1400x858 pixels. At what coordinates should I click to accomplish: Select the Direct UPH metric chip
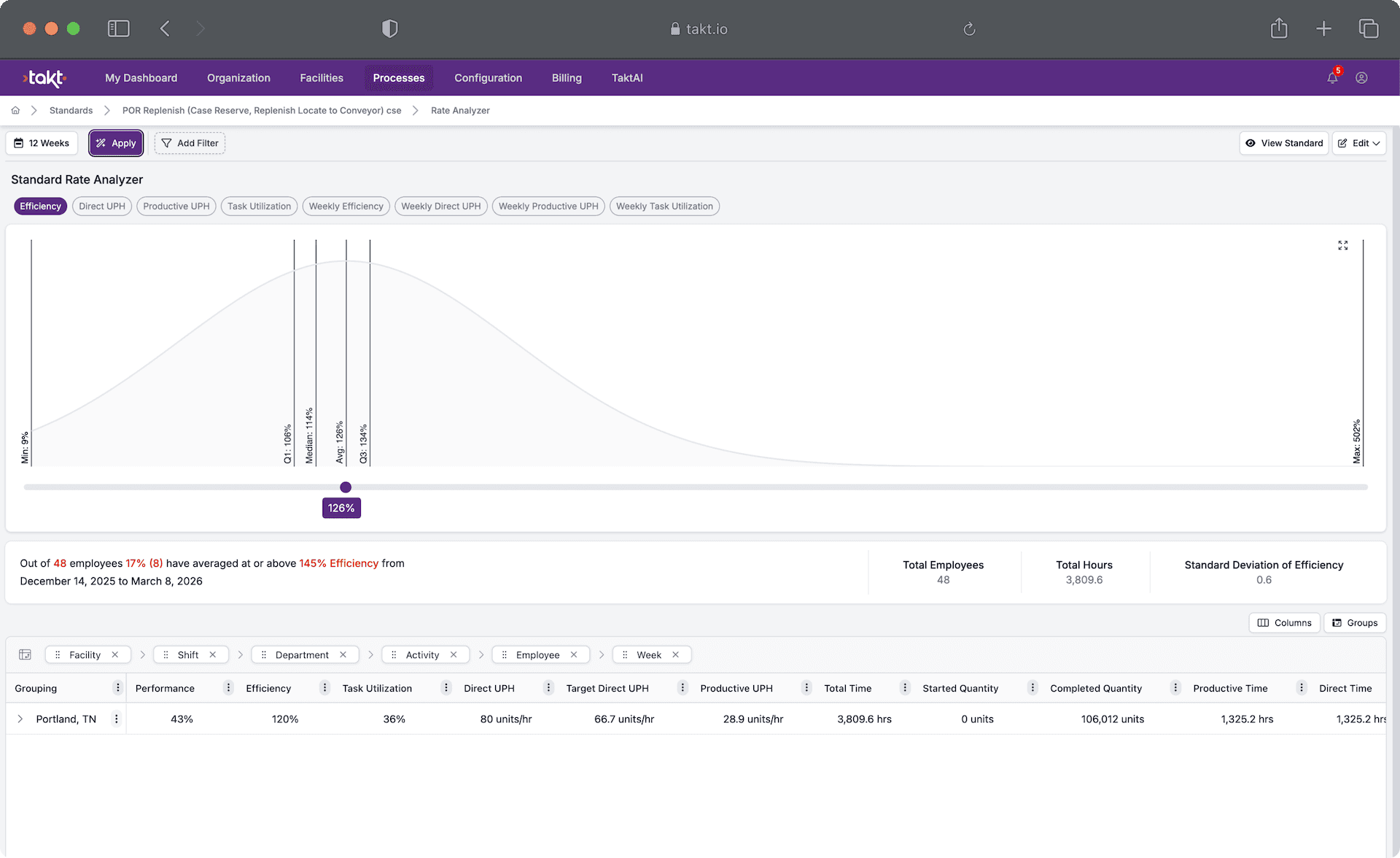[102, 206]
